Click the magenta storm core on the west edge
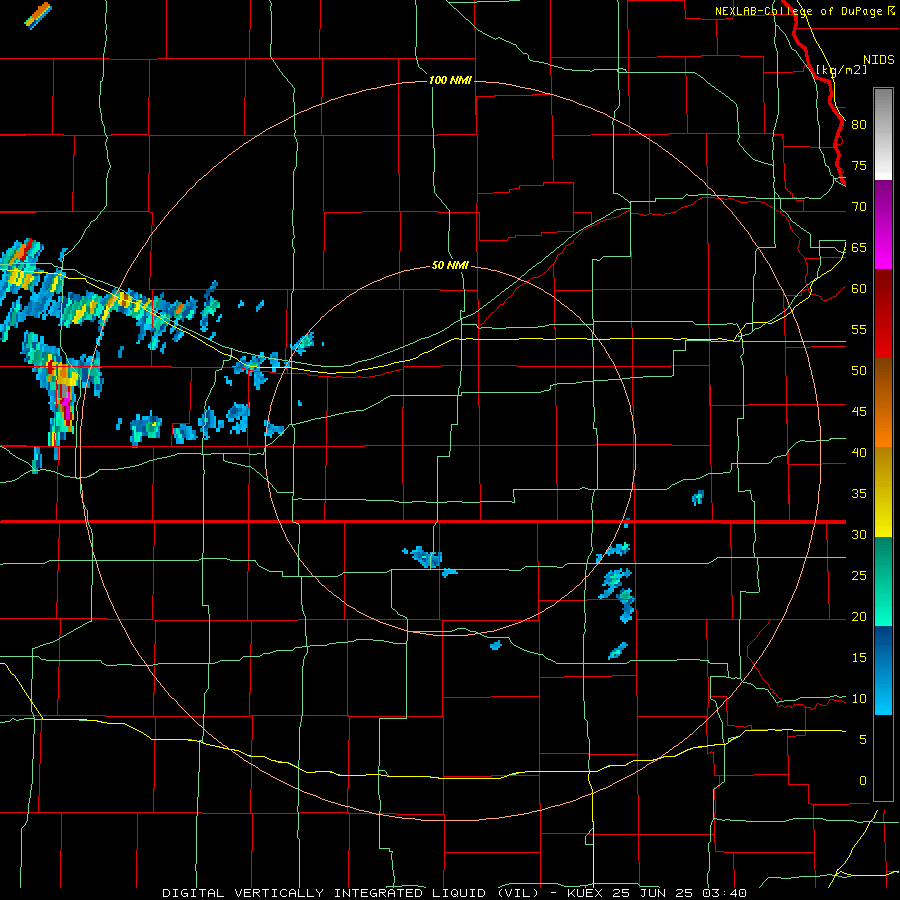This screenshot has height=900, width=900. [66, 404]
